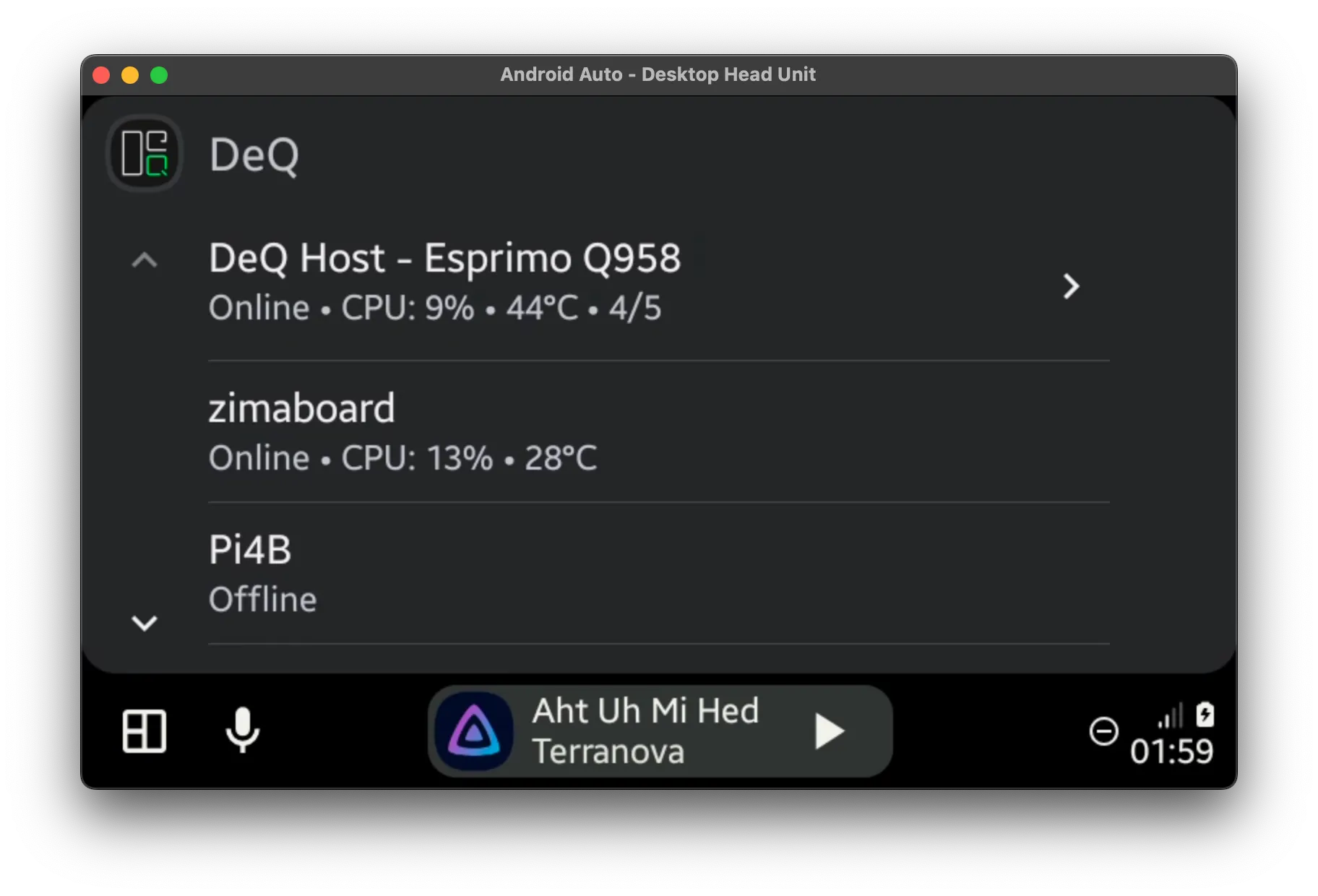The image size is (1318, 896).
Task: Activate the microphone for voice input
Action: (243, 732)
